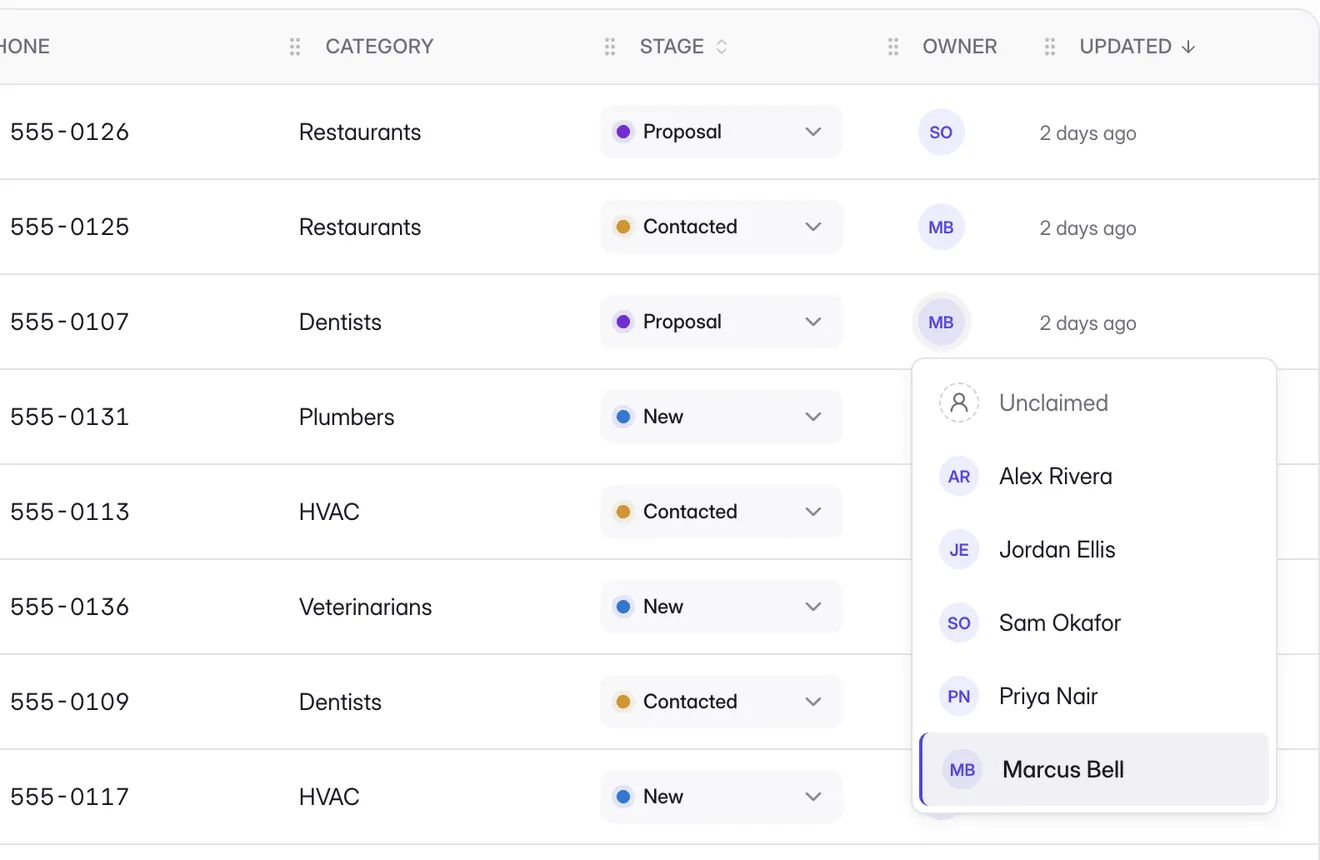Image resolution: width=1320 pixels, height=860 pixels.
Task: Assign the lead to Priya Nair
Action: [x=1094, y=696]
